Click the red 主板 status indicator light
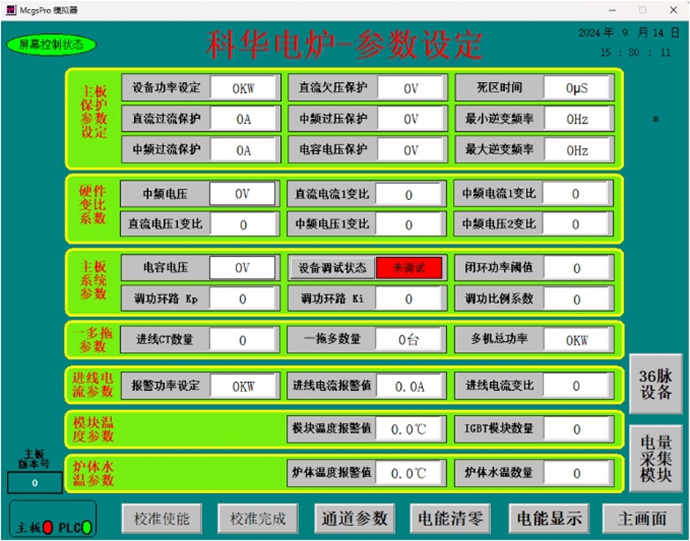 click(x=47, y=526)
